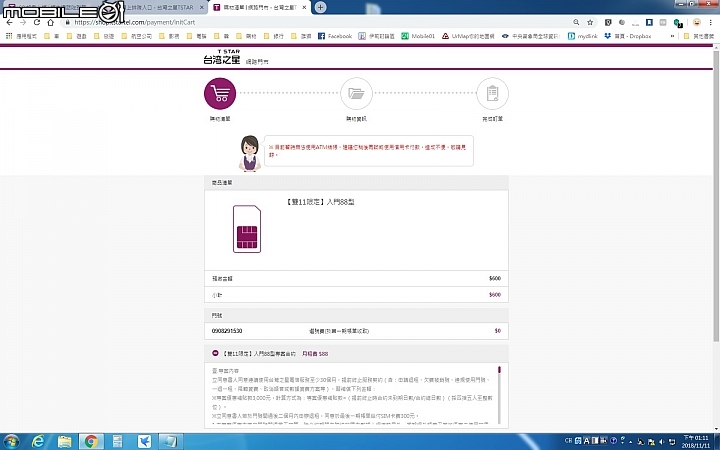Viewport: 720px width, 450px height.
Task: Click the shield extension icon in toolbar
Action: click(x=608, y=22)
